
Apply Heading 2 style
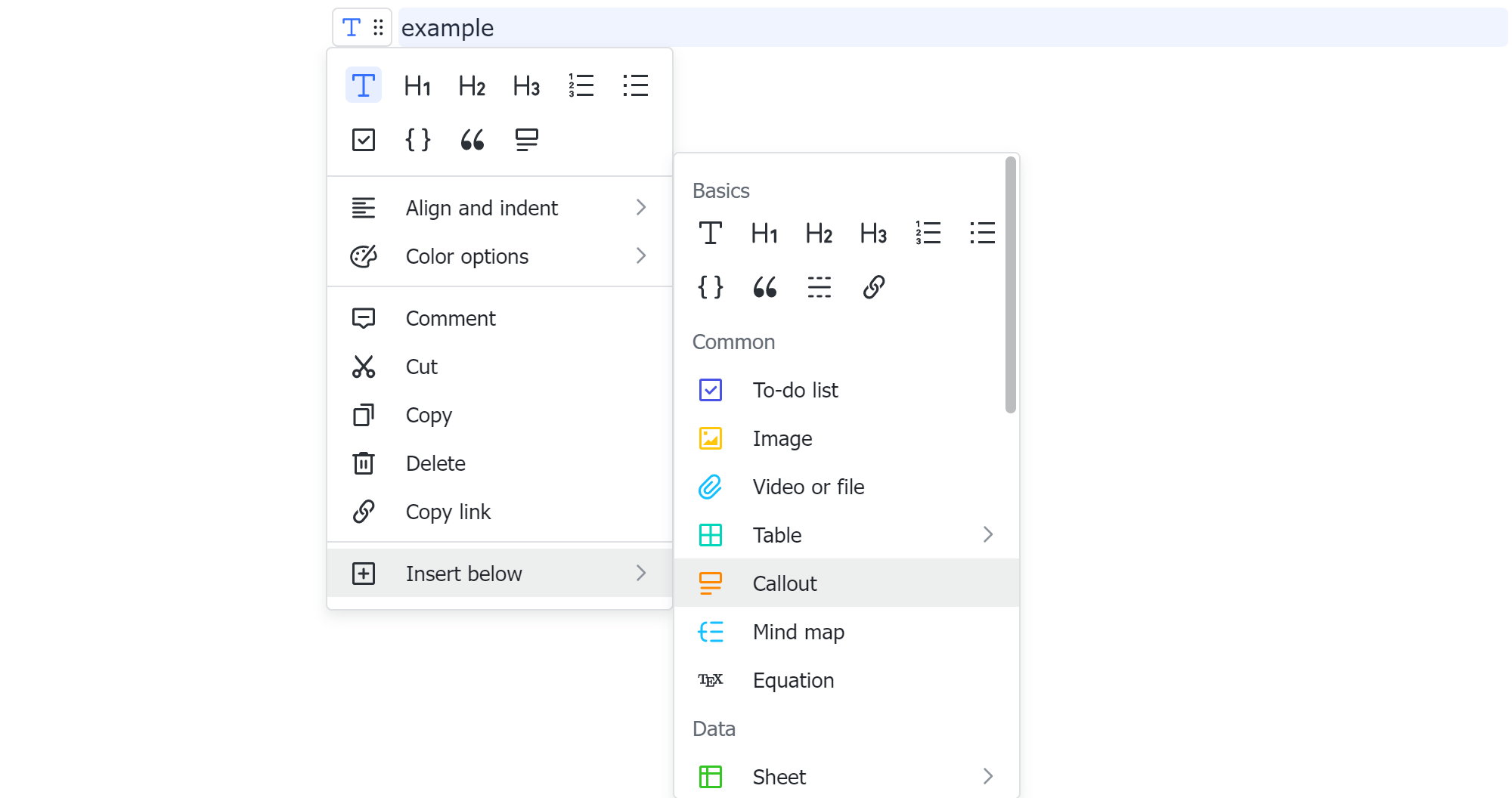471,85
